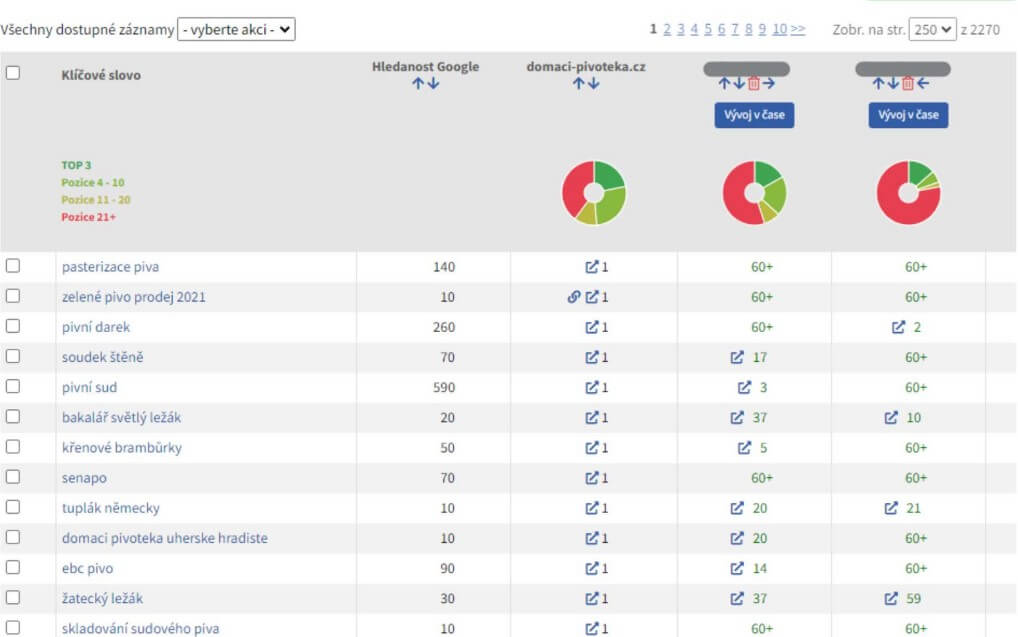Click the 'Pozice 21+' legend label
The image size is (1018, 637).
(89, 218)
